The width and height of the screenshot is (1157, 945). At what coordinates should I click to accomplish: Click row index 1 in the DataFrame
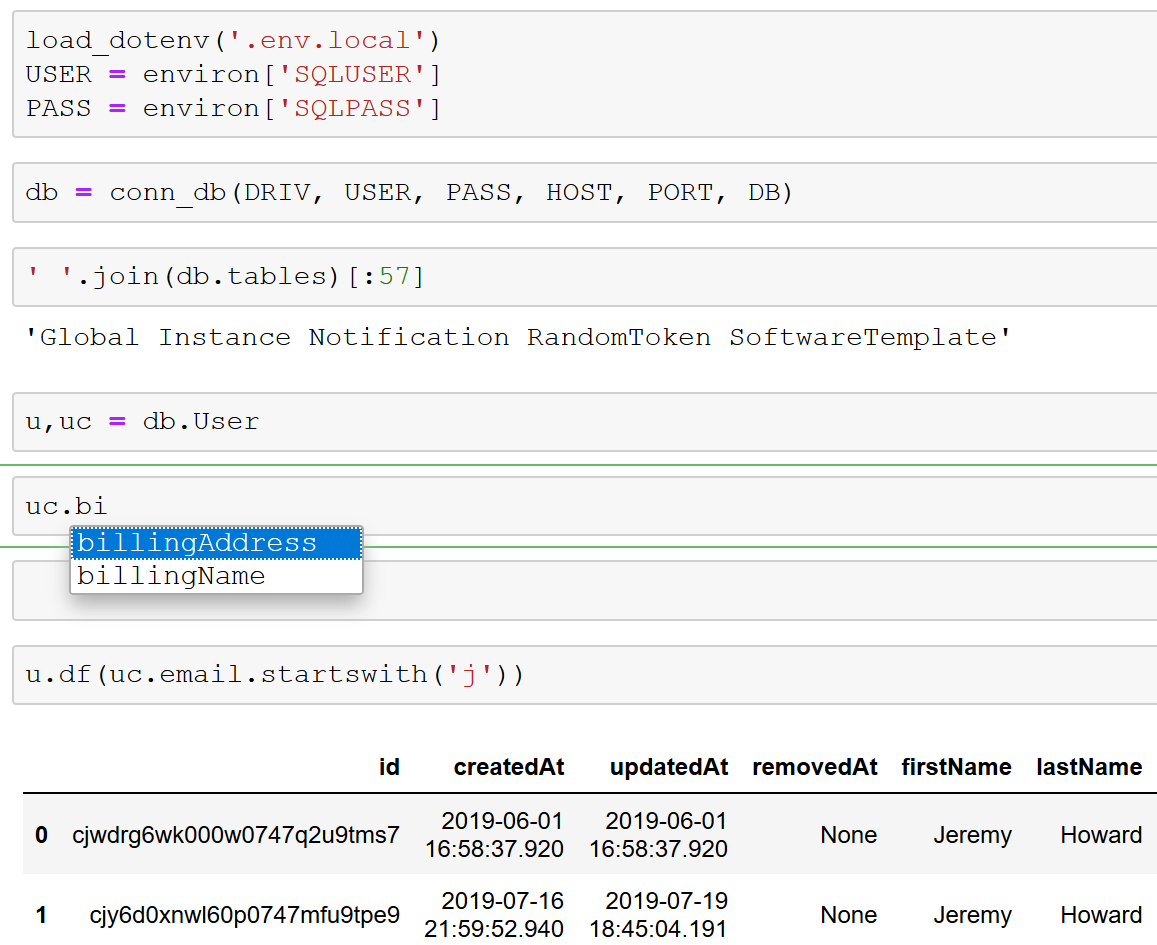40,914
